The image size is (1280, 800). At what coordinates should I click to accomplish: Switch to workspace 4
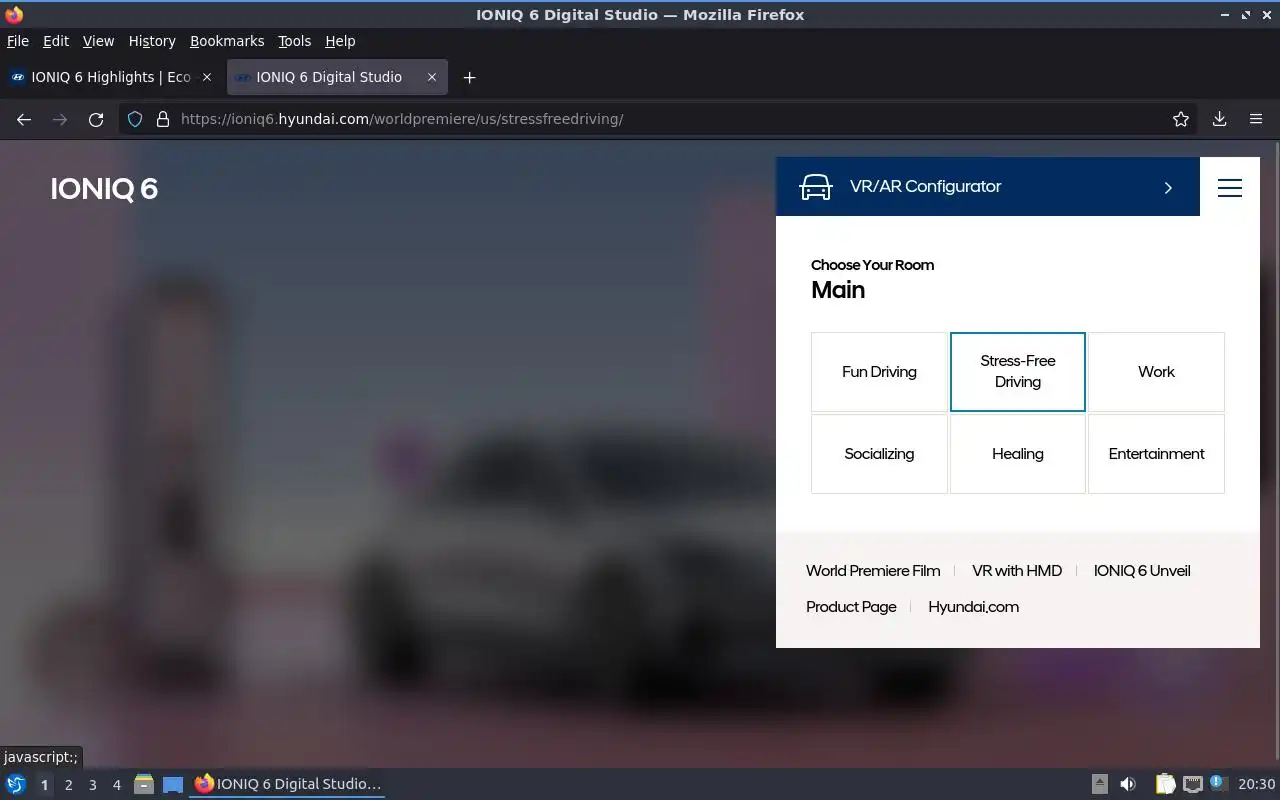click(x=116, y=785)
